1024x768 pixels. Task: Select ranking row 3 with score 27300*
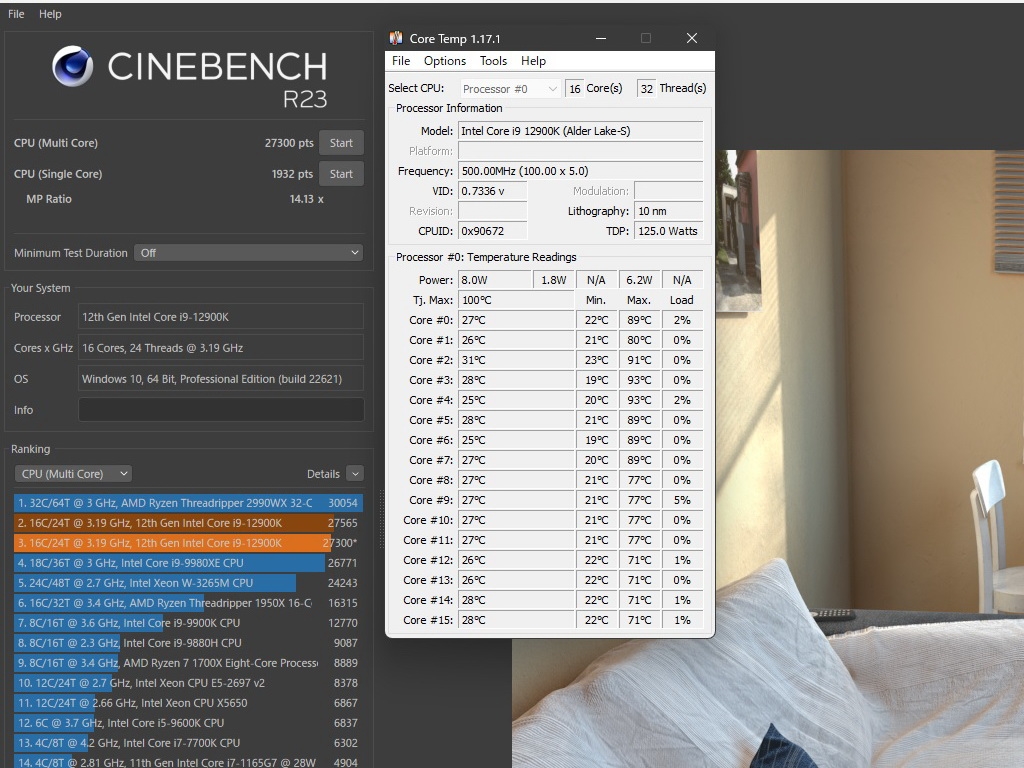tap(188, 543)
